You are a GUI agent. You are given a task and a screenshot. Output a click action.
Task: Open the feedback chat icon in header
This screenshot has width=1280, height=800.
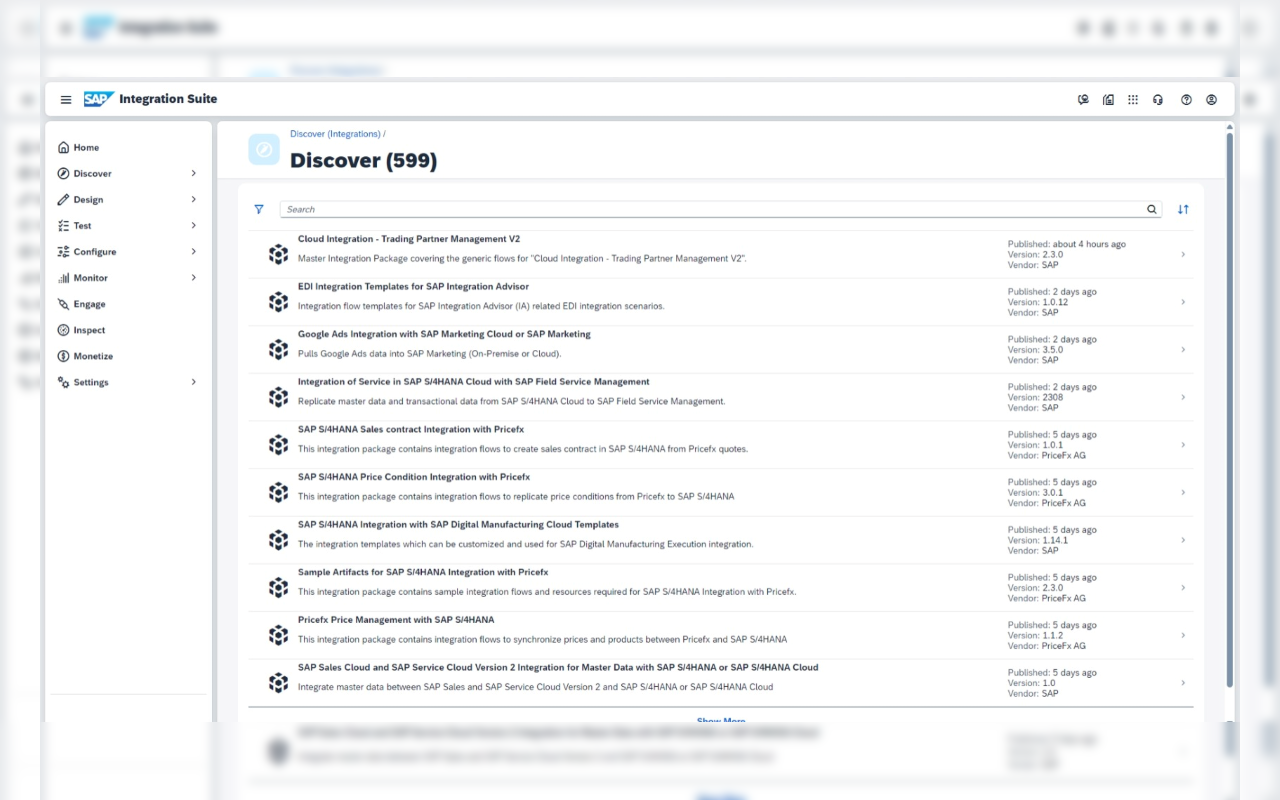tap(1083, 100)
